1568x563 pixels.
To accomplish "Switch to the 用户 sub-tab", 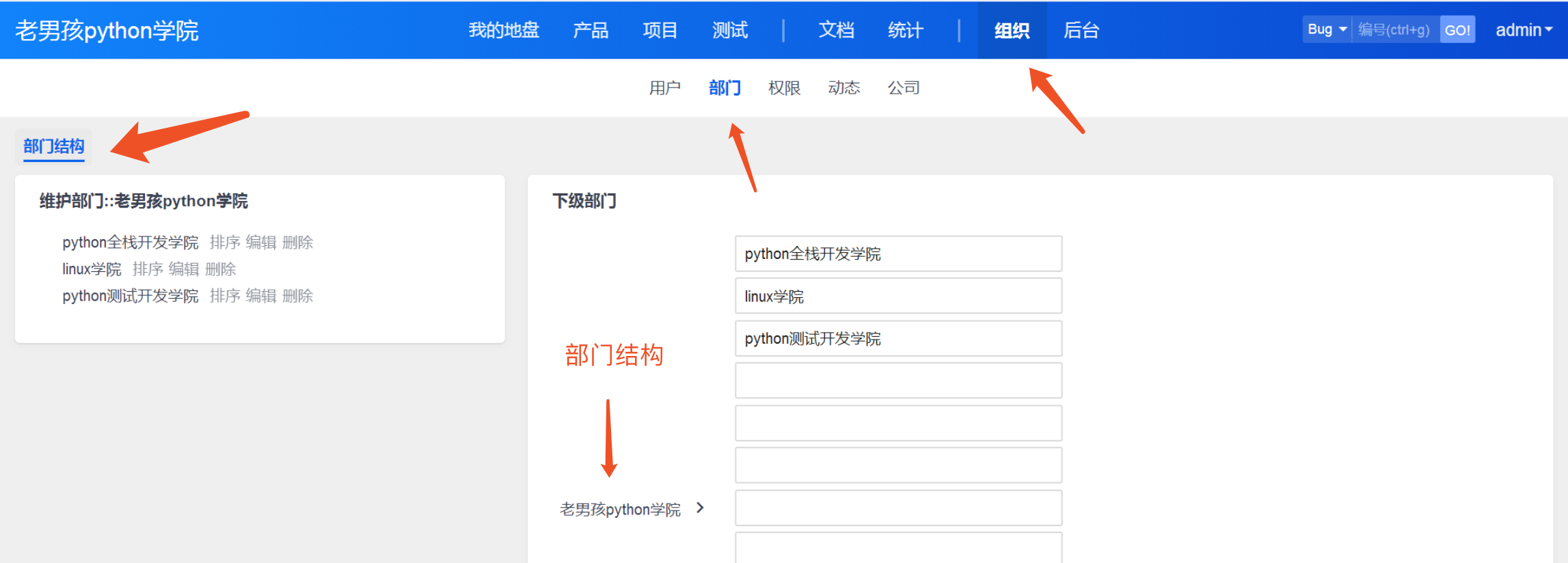I will (664, 87).
